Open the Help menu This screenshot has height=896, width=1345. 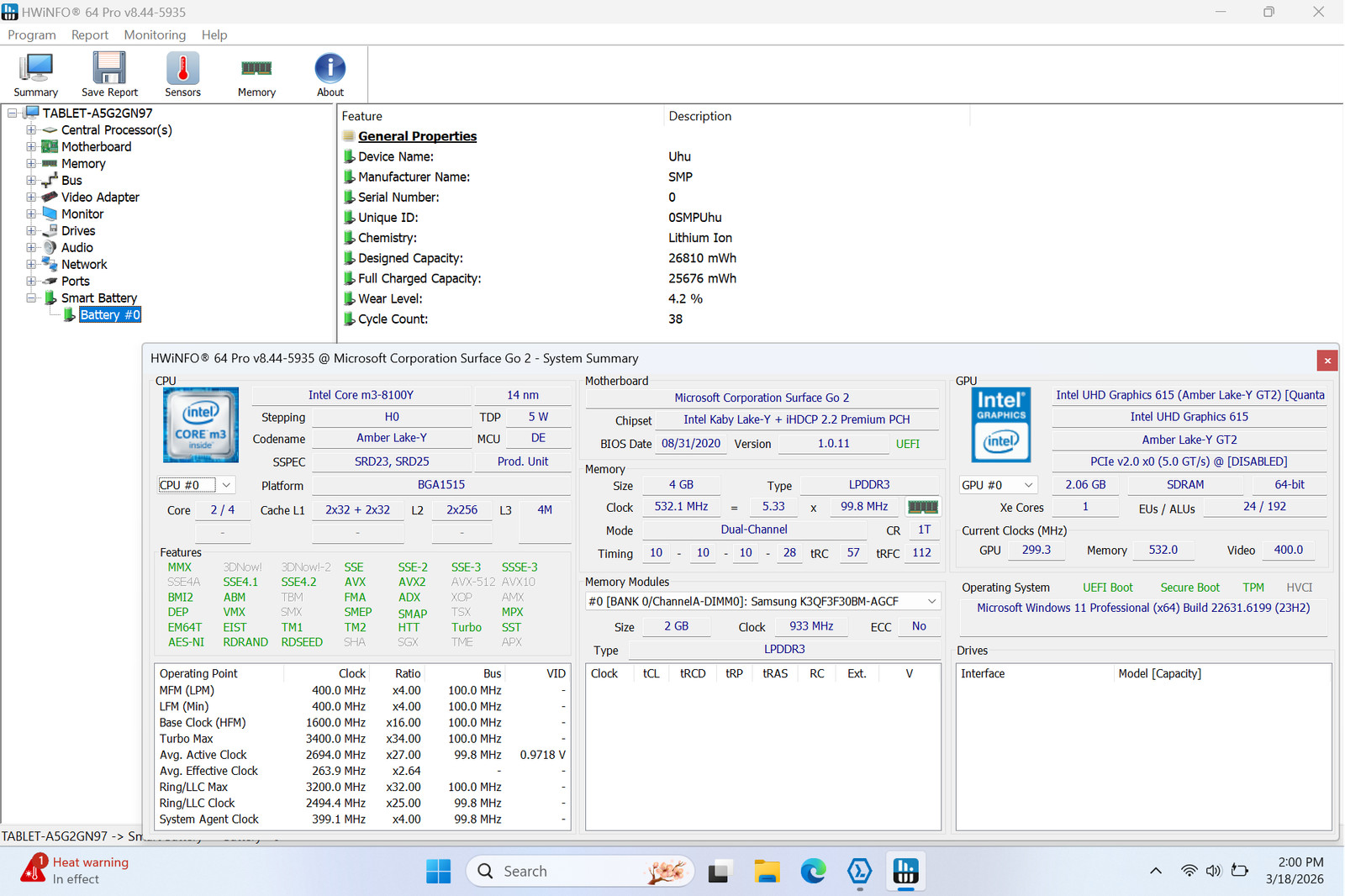tap(214, 35)
